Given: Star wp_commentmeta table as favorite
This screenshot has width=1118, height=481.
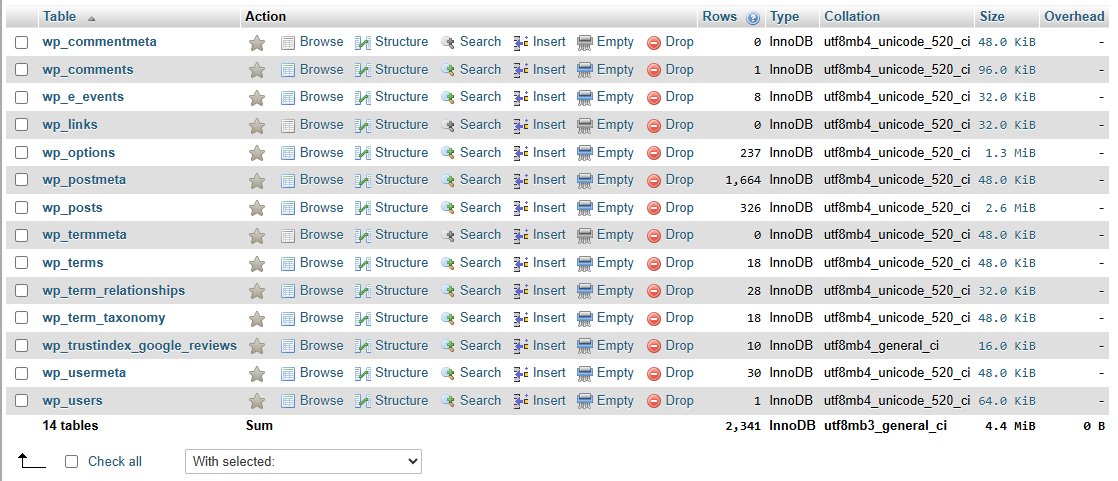Looking at the screenshot, I should (x=257, y=43).
